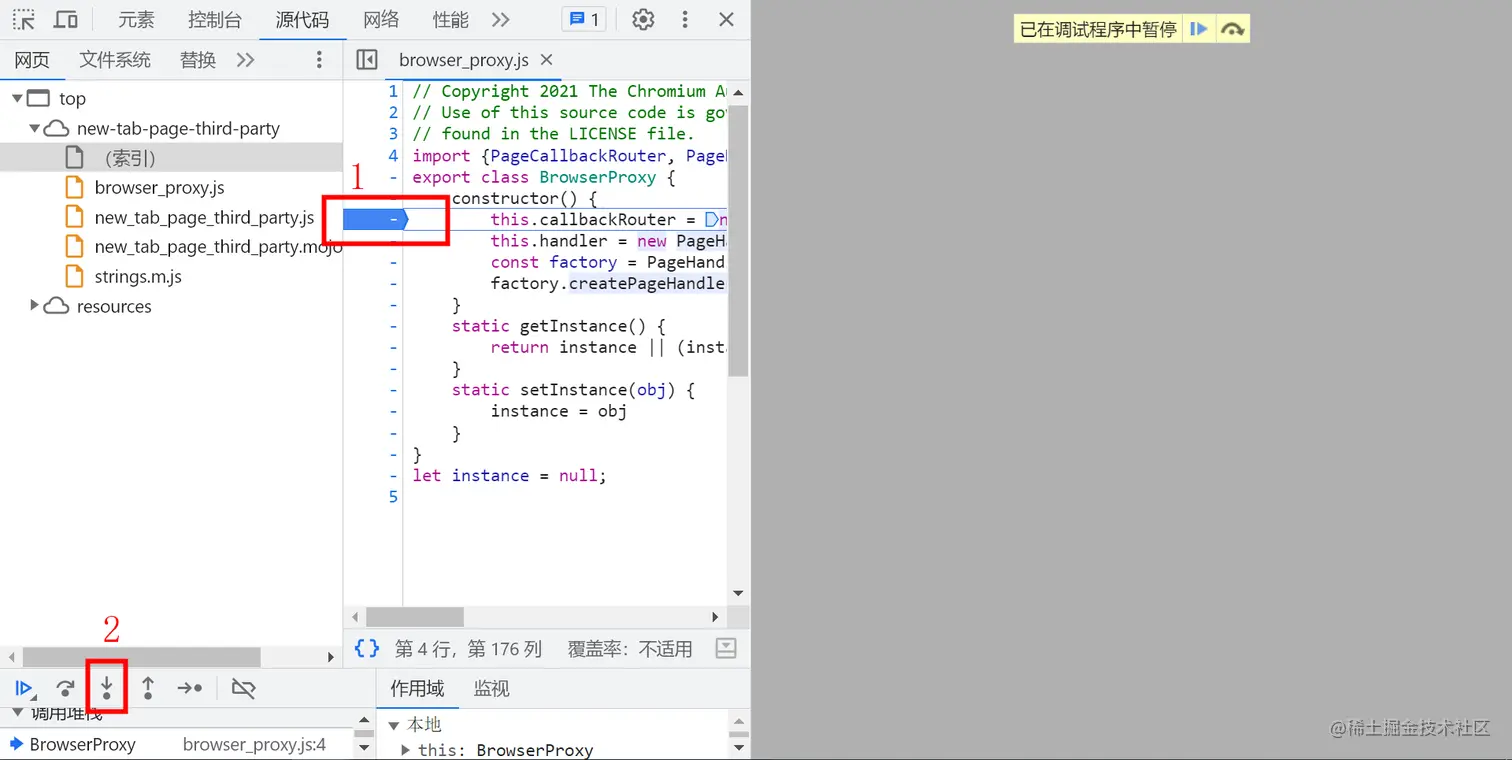This screenshot has height=760, width=1512.
Task: Click the 第 4 行, 第 176 列 position indicator
Action: [x=468, y=649]
